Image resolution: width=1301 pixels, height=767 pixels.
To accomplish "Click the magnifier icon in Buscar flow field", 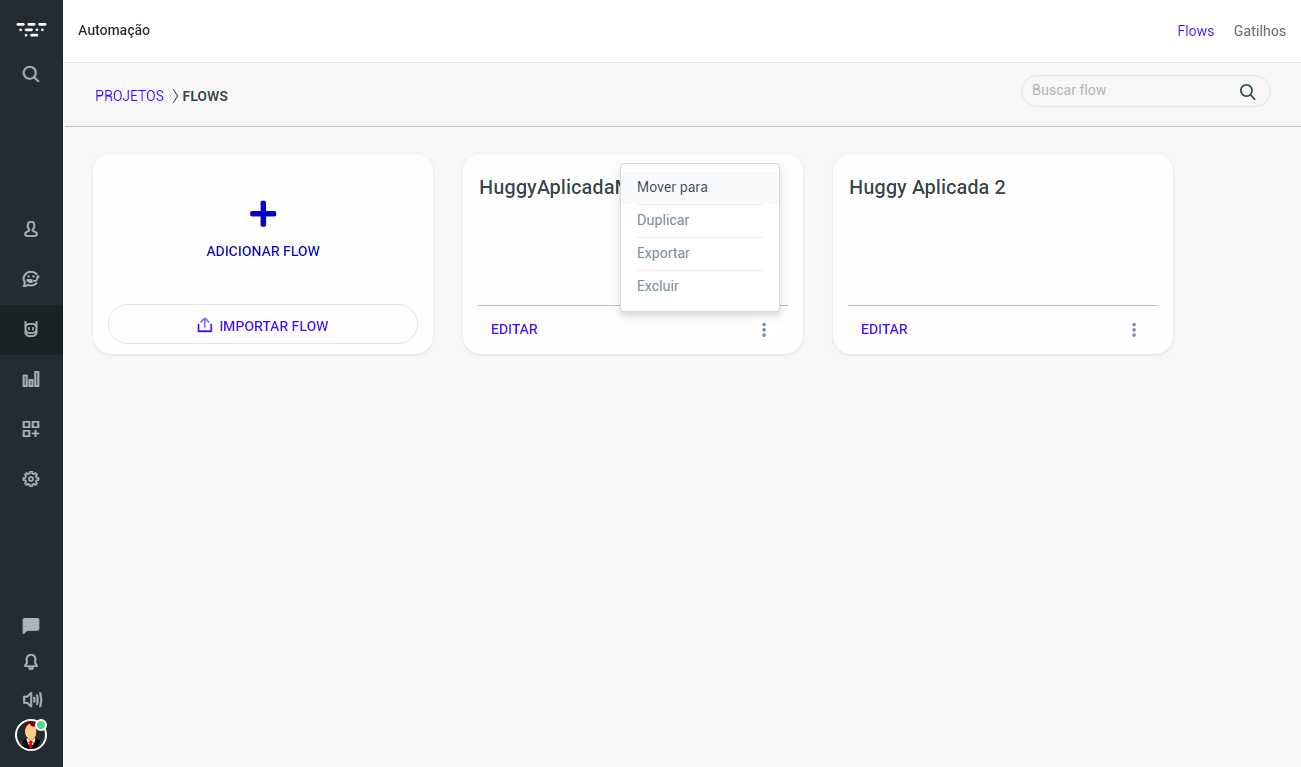I will (x=1247, y=91).
